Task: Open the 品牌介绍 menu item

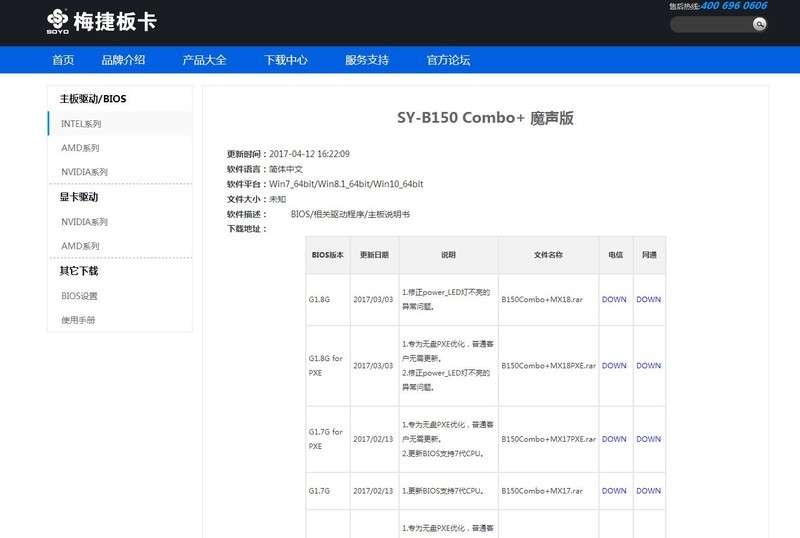Action: [x=123, y=60]
